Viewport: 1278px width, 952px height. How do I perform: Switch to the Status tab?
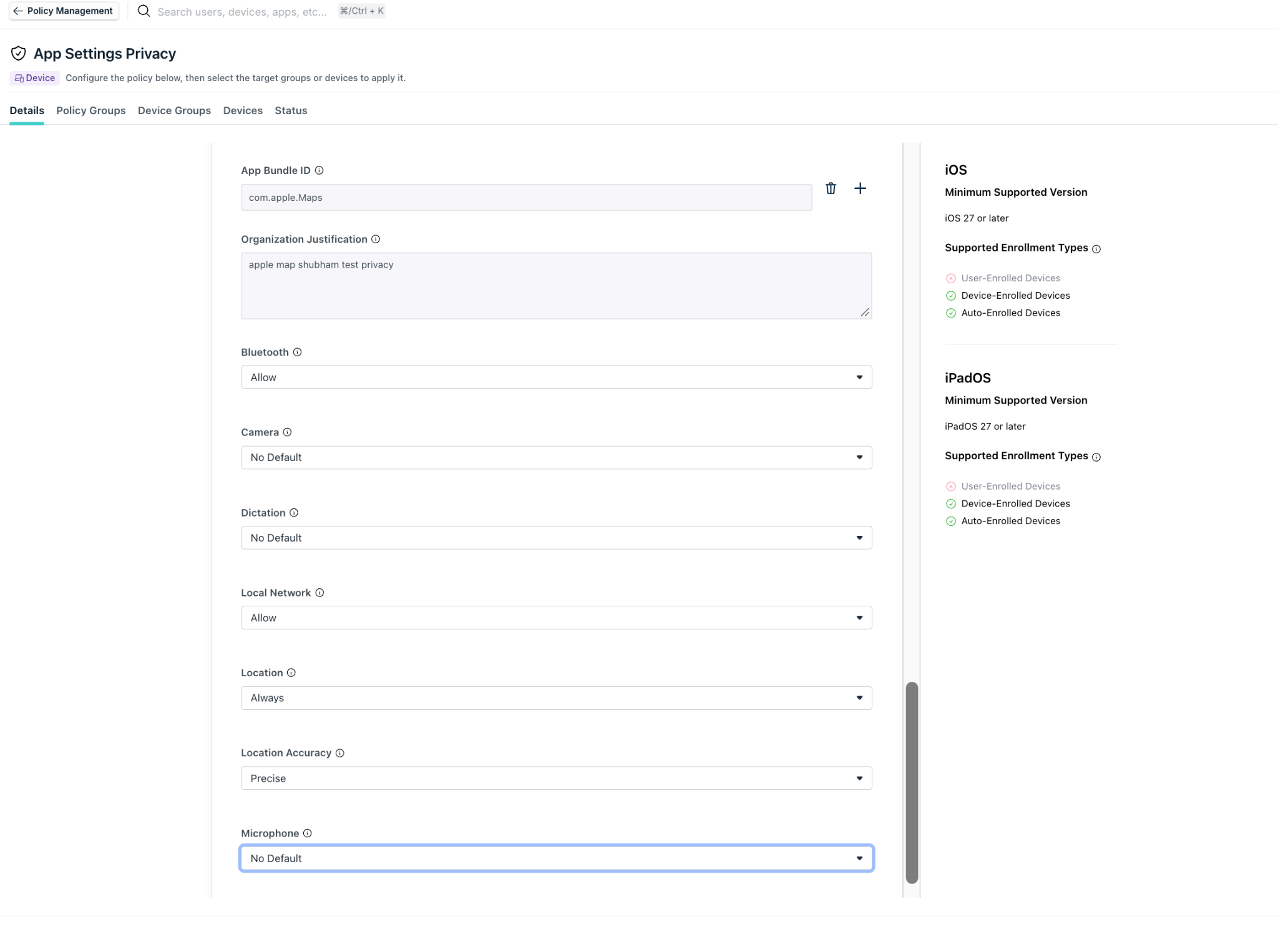[x=291, y=110]
